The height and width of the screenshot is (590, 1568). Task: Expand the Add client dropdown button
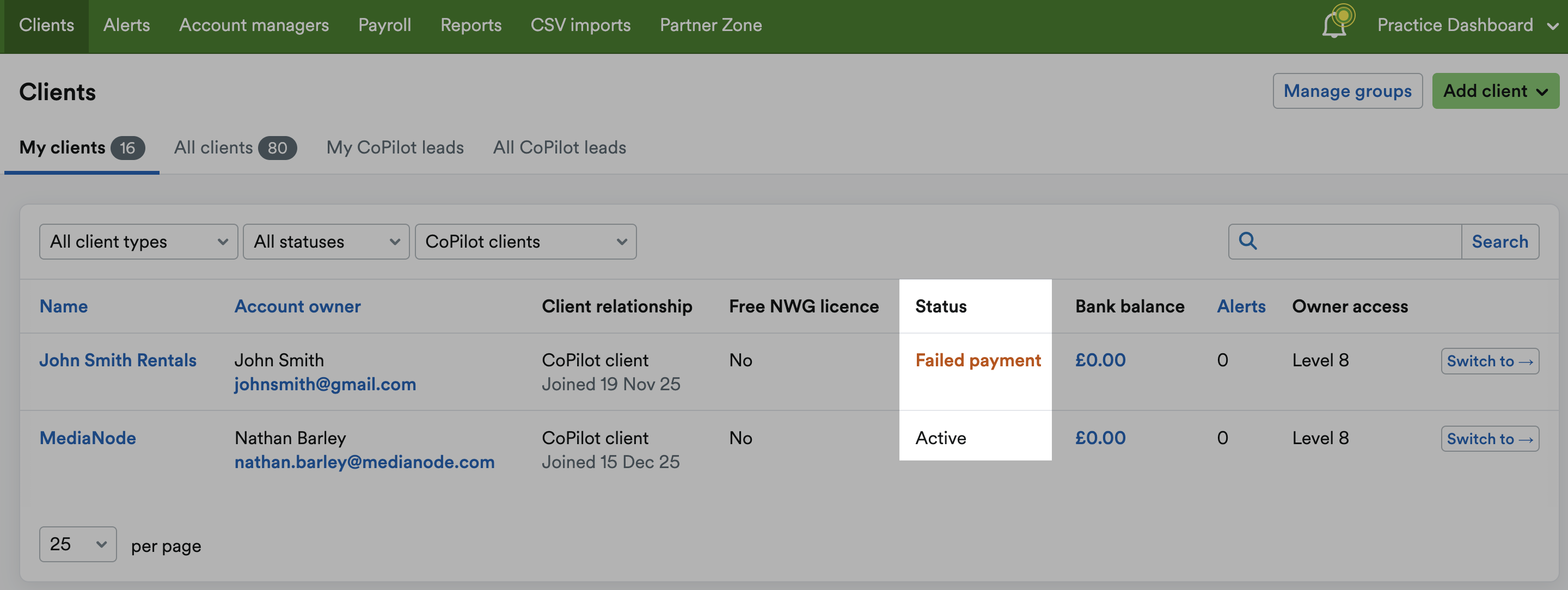pos(1496,91)
